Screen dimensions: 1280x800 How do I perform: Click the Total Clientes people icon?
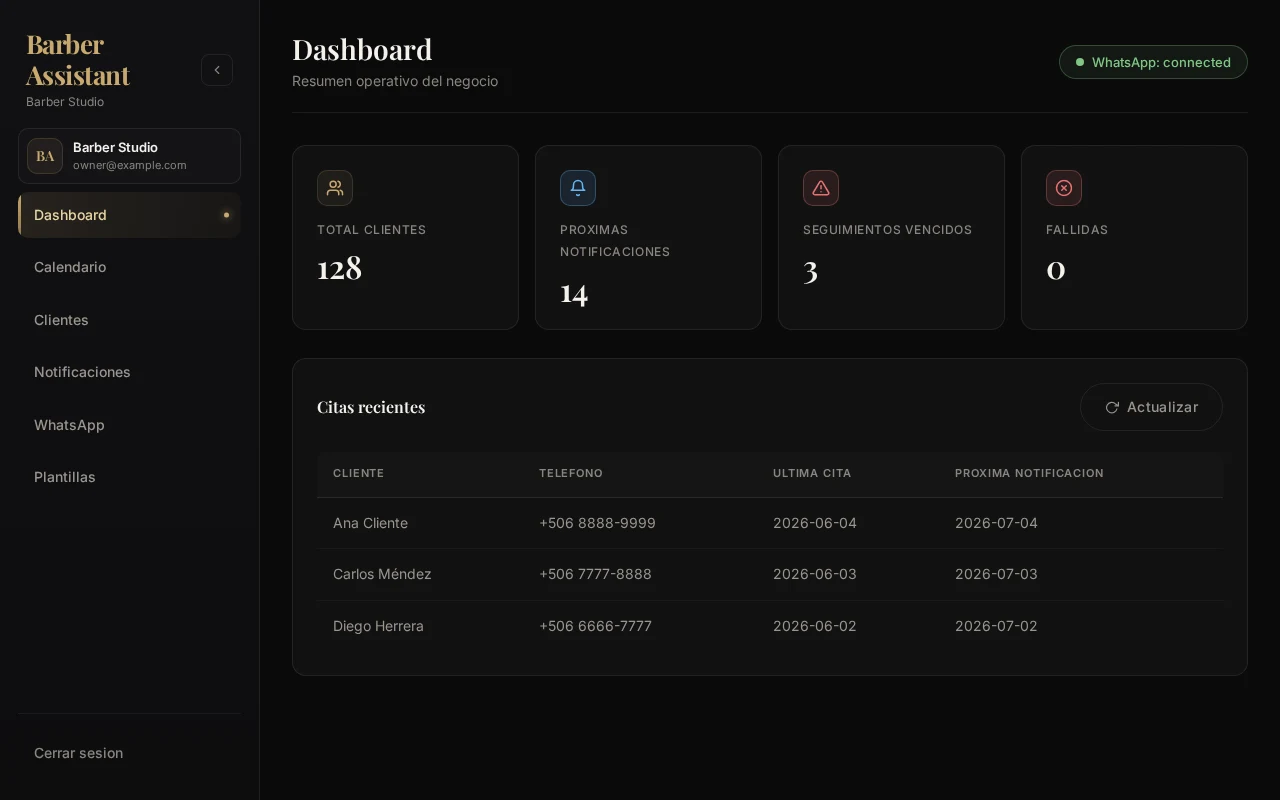pos(335,188)
